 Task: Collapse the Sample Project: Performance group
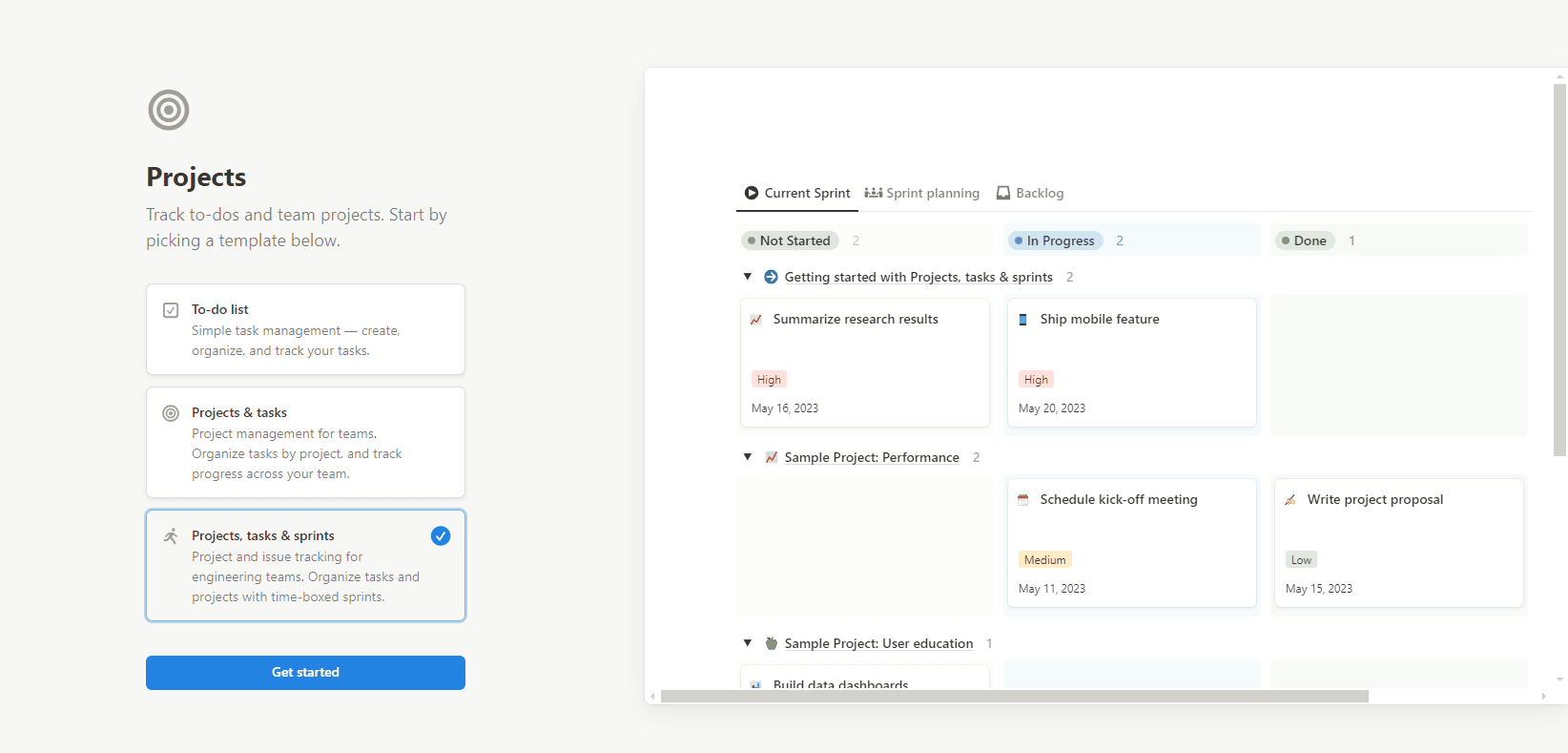tap(748, 457)
